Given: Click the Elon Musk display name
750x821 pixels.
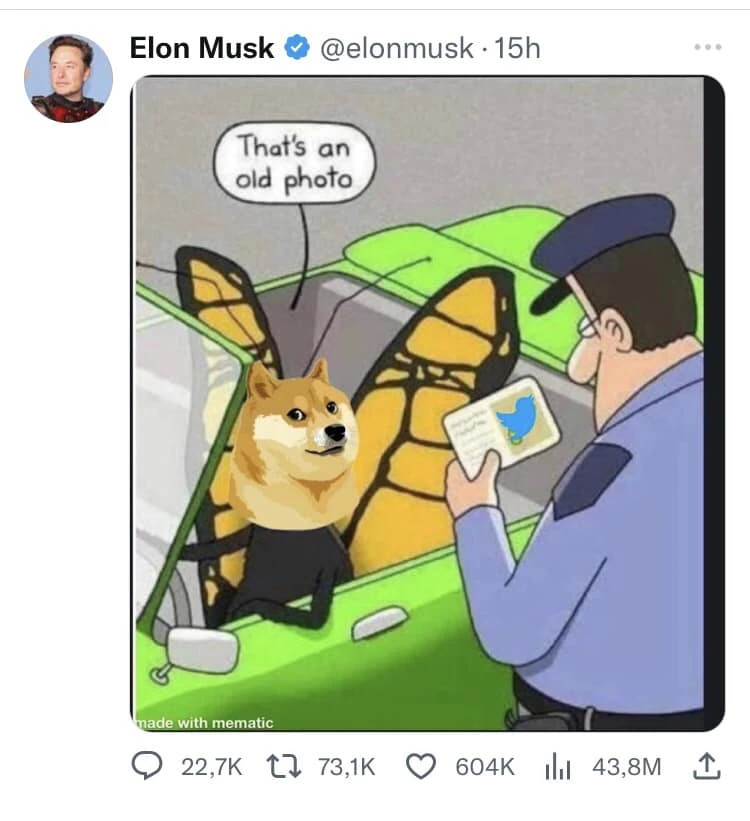Looking at the screenshot, I should point(202,48).
